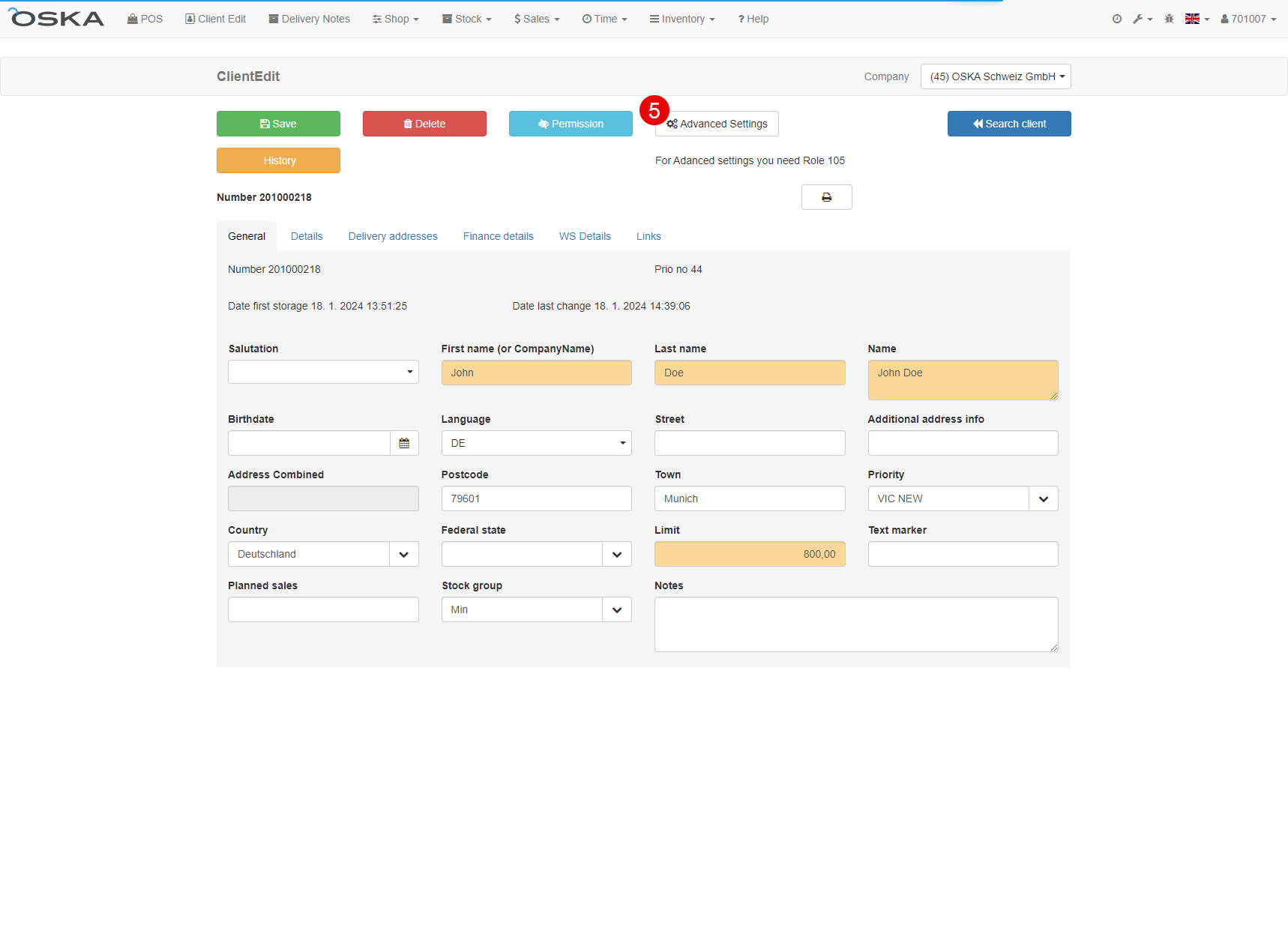
Task: Click the bug report icon
Action: pyautogui.click(x=1169, y=19)
